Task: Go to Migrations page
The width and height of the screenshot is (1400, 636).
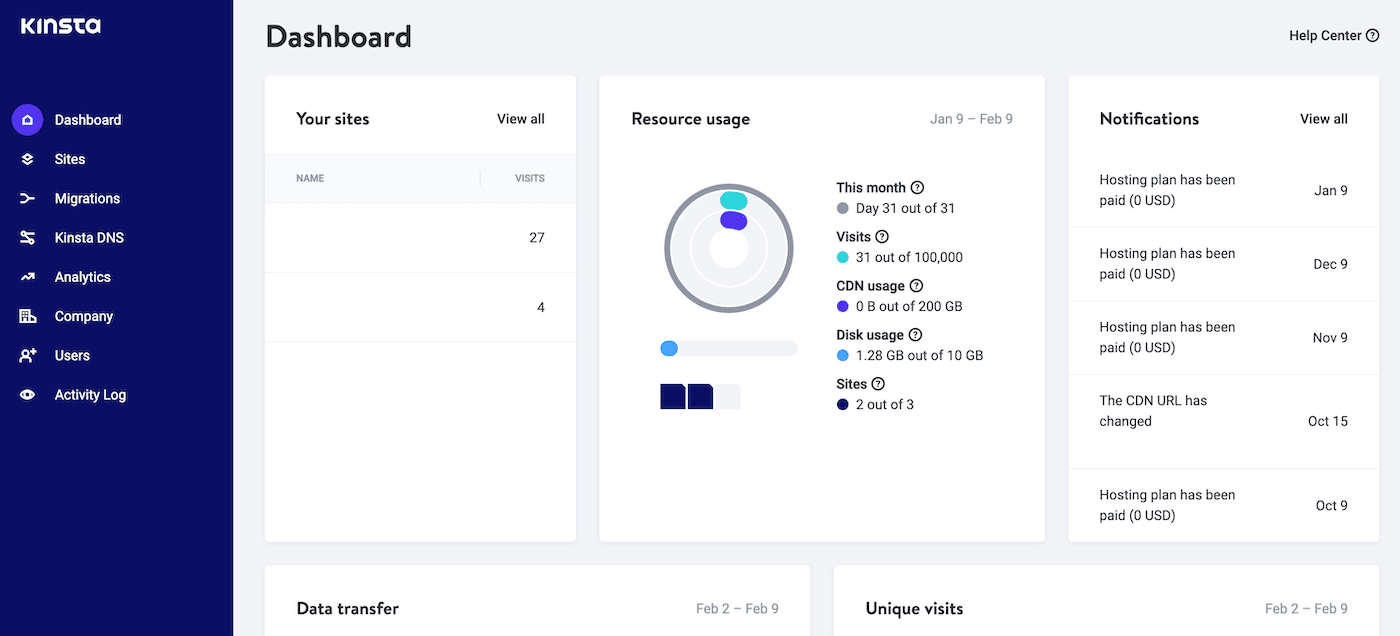Action: [87, 198]
